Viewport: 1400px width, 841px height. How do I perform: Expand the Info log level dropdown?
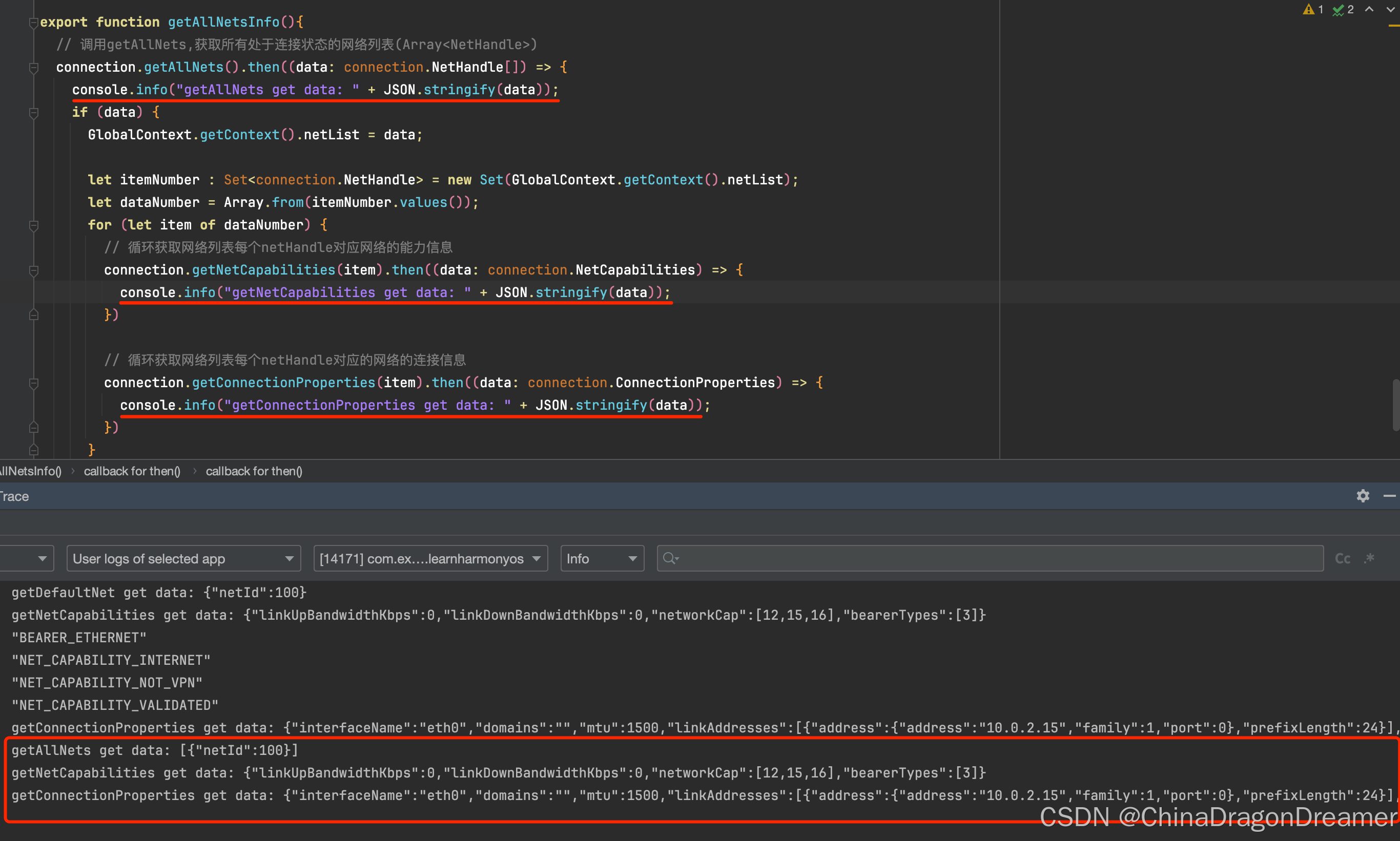(602, 558)
